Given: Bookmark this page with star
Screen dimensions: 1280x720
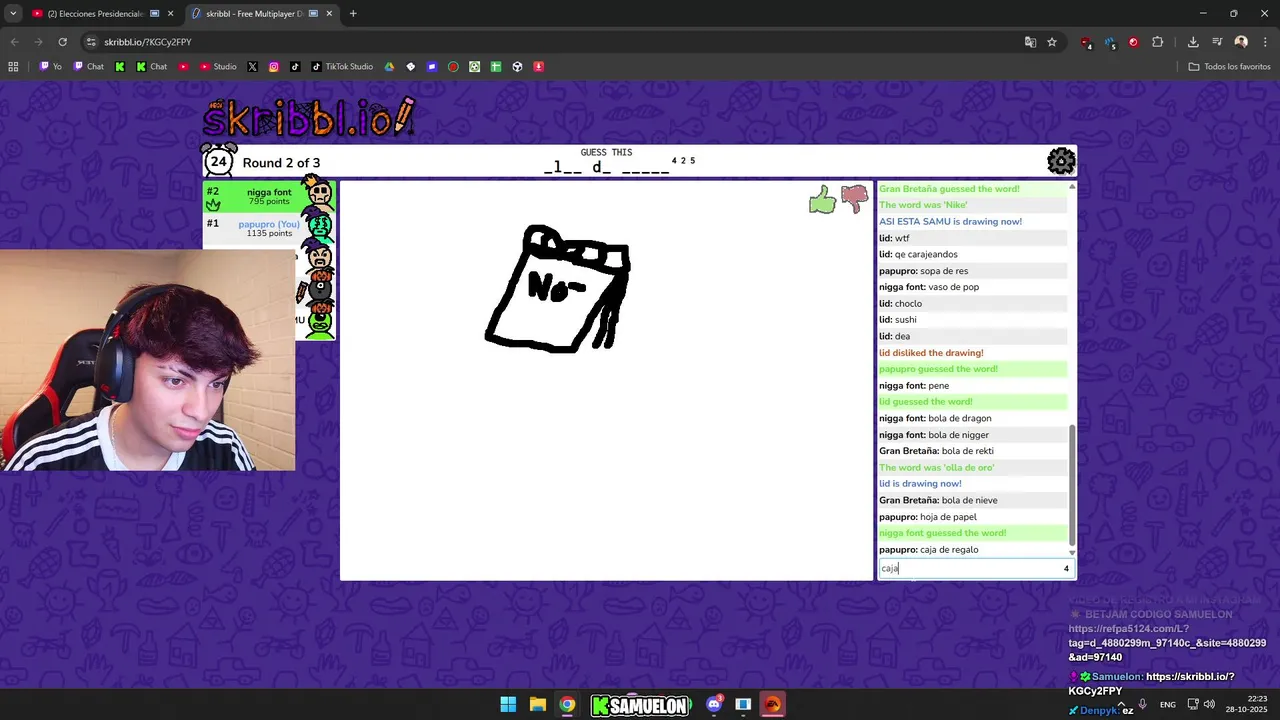Looking at the screenshot, I should click(x=1052, y=42).
